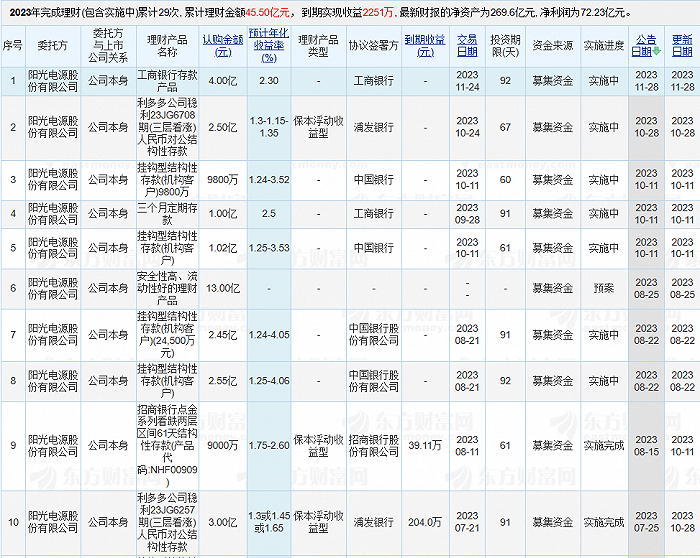Select 招商银行点金系列 product name cell
700x558 pixels.
tap(167, 446)
